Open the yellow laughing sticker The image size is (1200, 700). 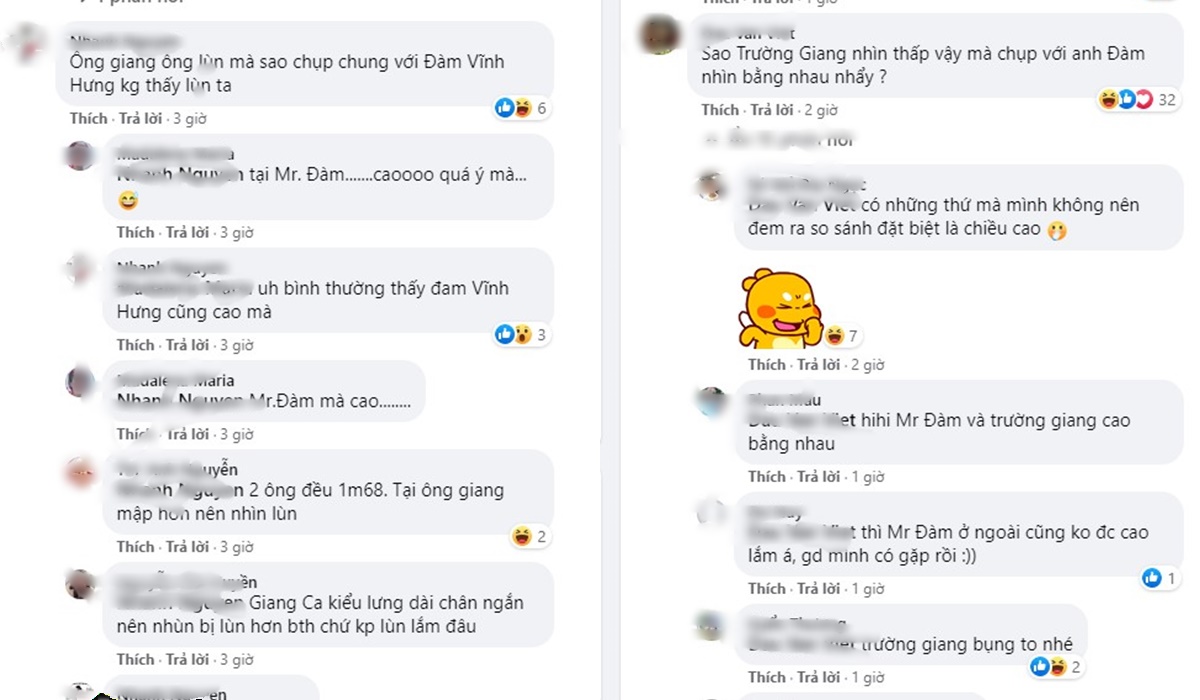780,309
